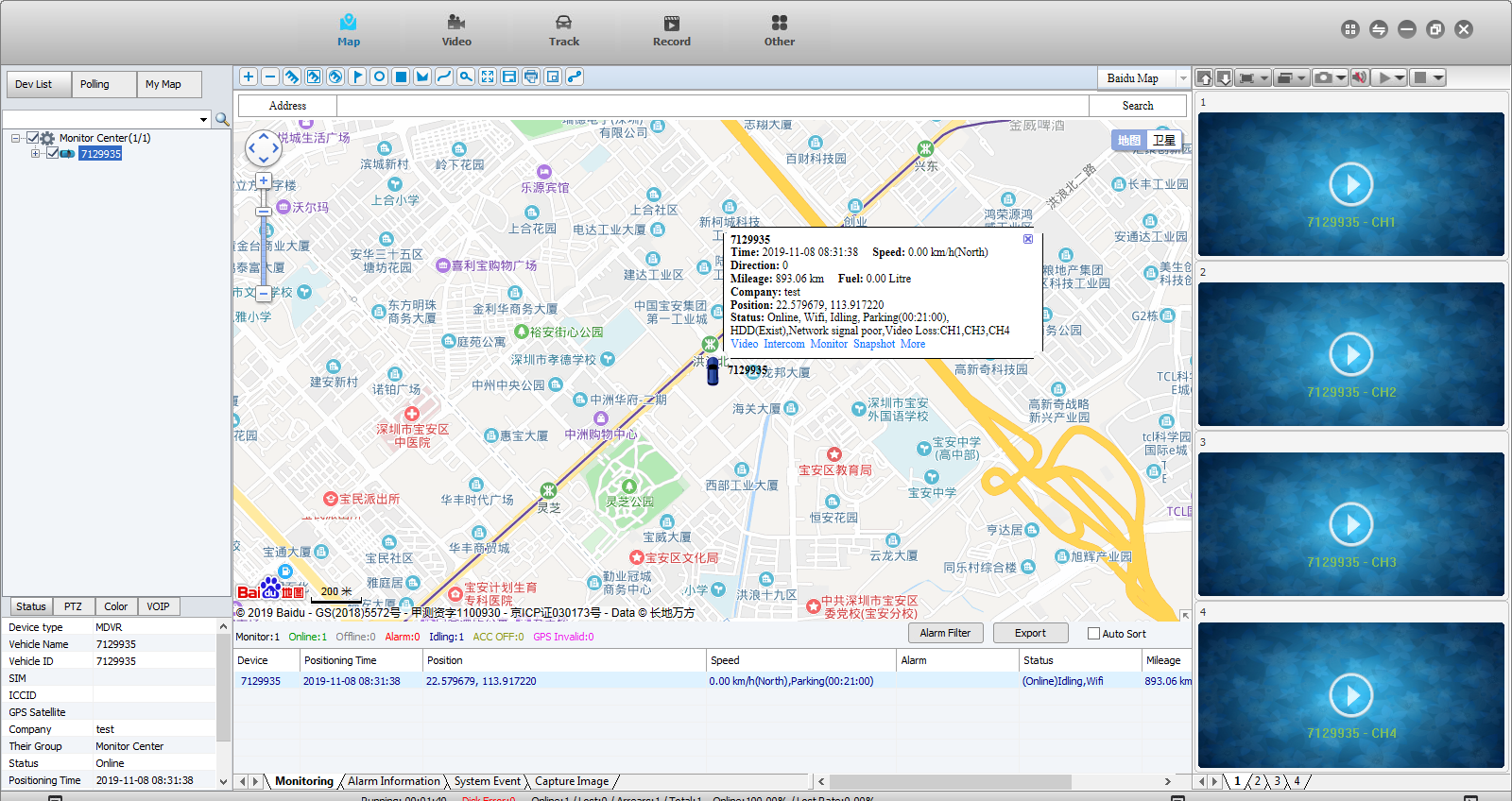Click the full-screen expand arrows icon

pos(488,77)
